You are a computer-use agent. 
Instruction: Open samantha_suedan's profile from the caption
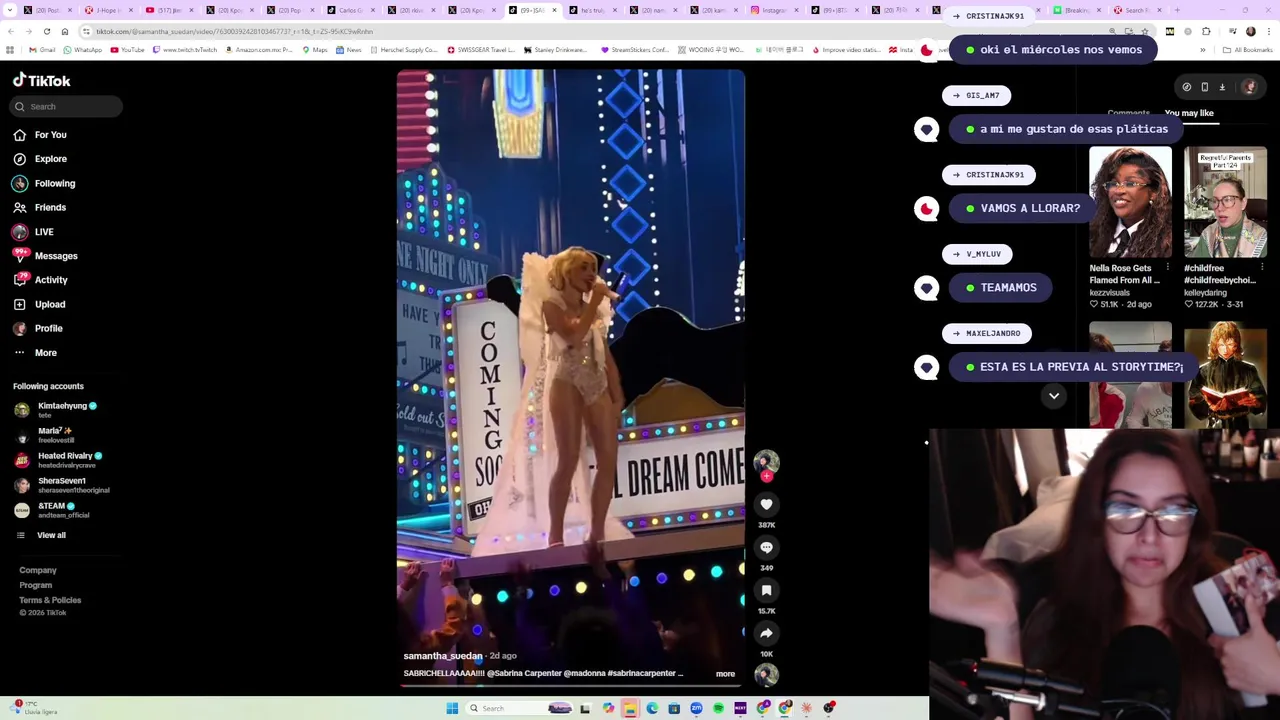pyautogui.click(x=443, y=656)
